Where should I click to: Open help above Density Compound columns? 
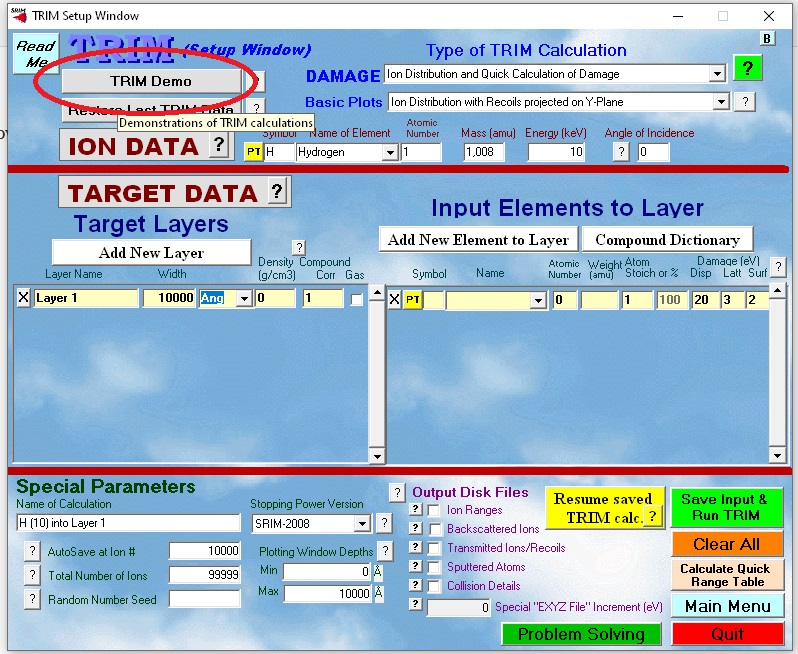[299, 247]
